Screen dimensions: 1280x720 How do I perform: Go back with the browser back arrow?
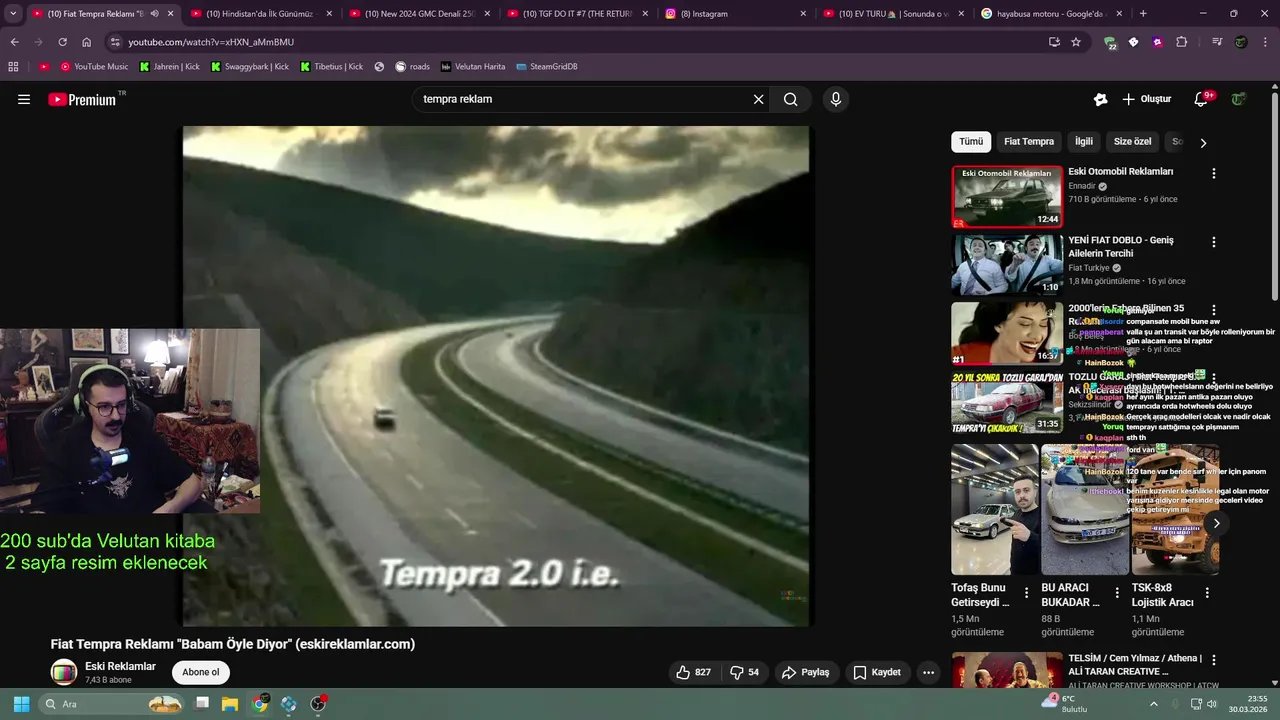click(x=14, y=42)
